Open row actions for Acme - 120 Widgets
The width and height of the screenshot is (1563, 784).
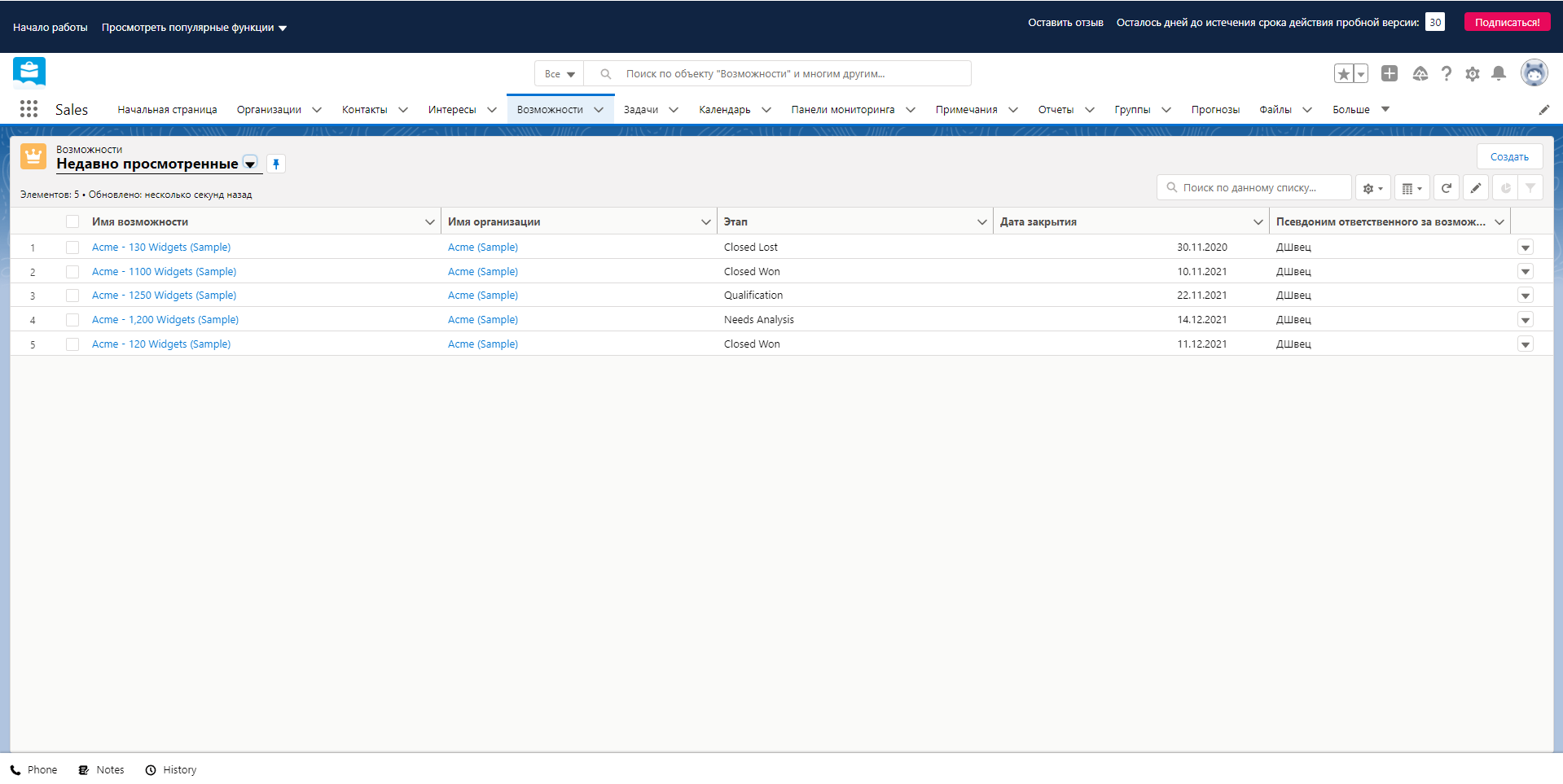click(x=1526, y=344)
